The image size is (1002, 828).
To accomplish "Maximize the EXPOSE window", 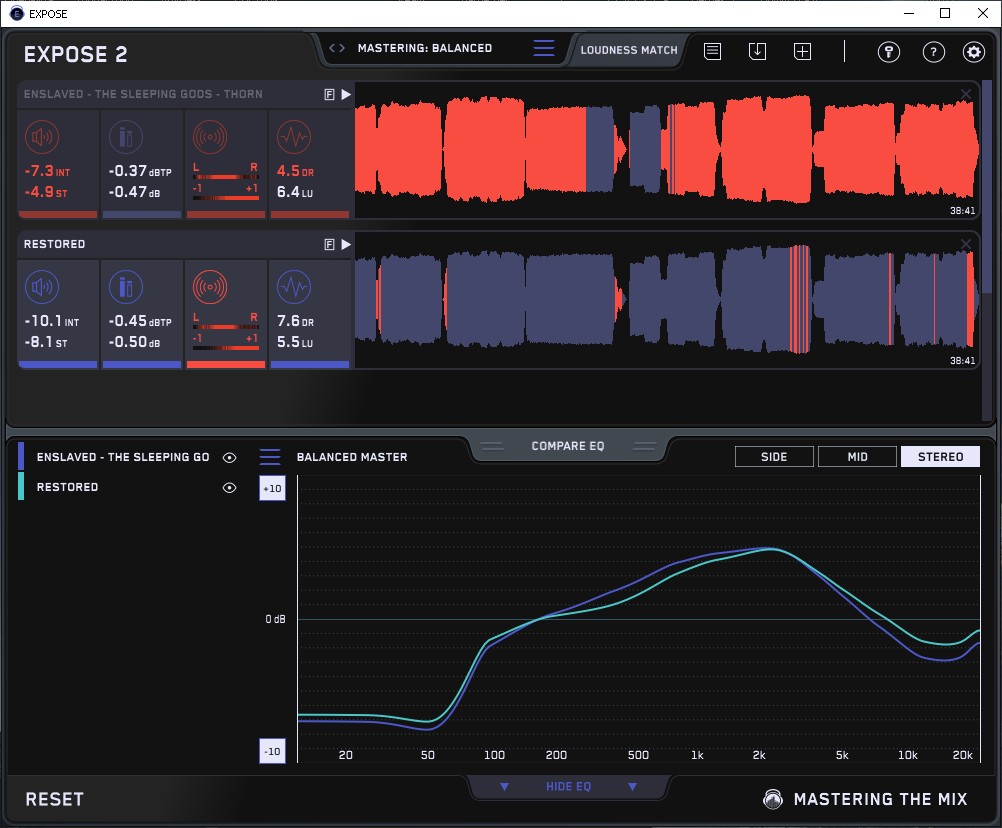I will [945, 13].
